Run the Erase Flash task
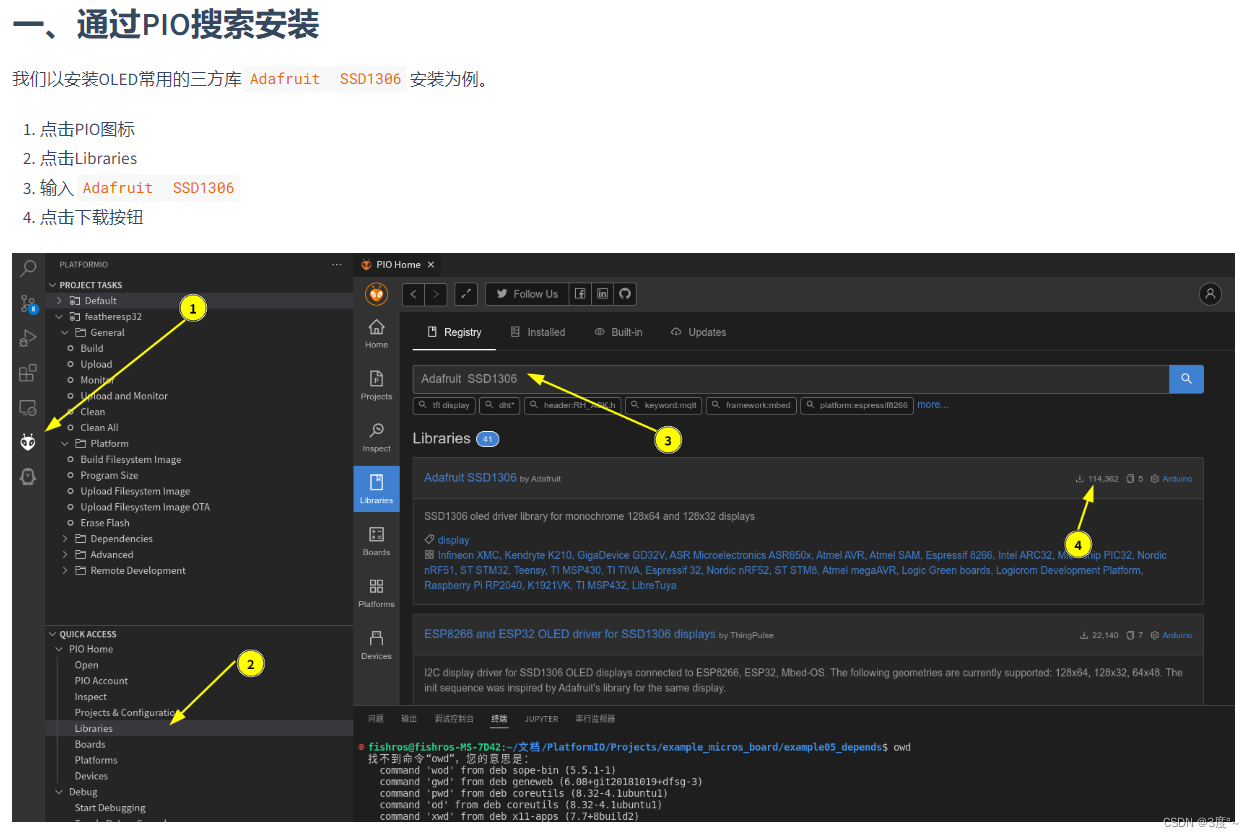 pyautogui.click(x=105, y=523)
